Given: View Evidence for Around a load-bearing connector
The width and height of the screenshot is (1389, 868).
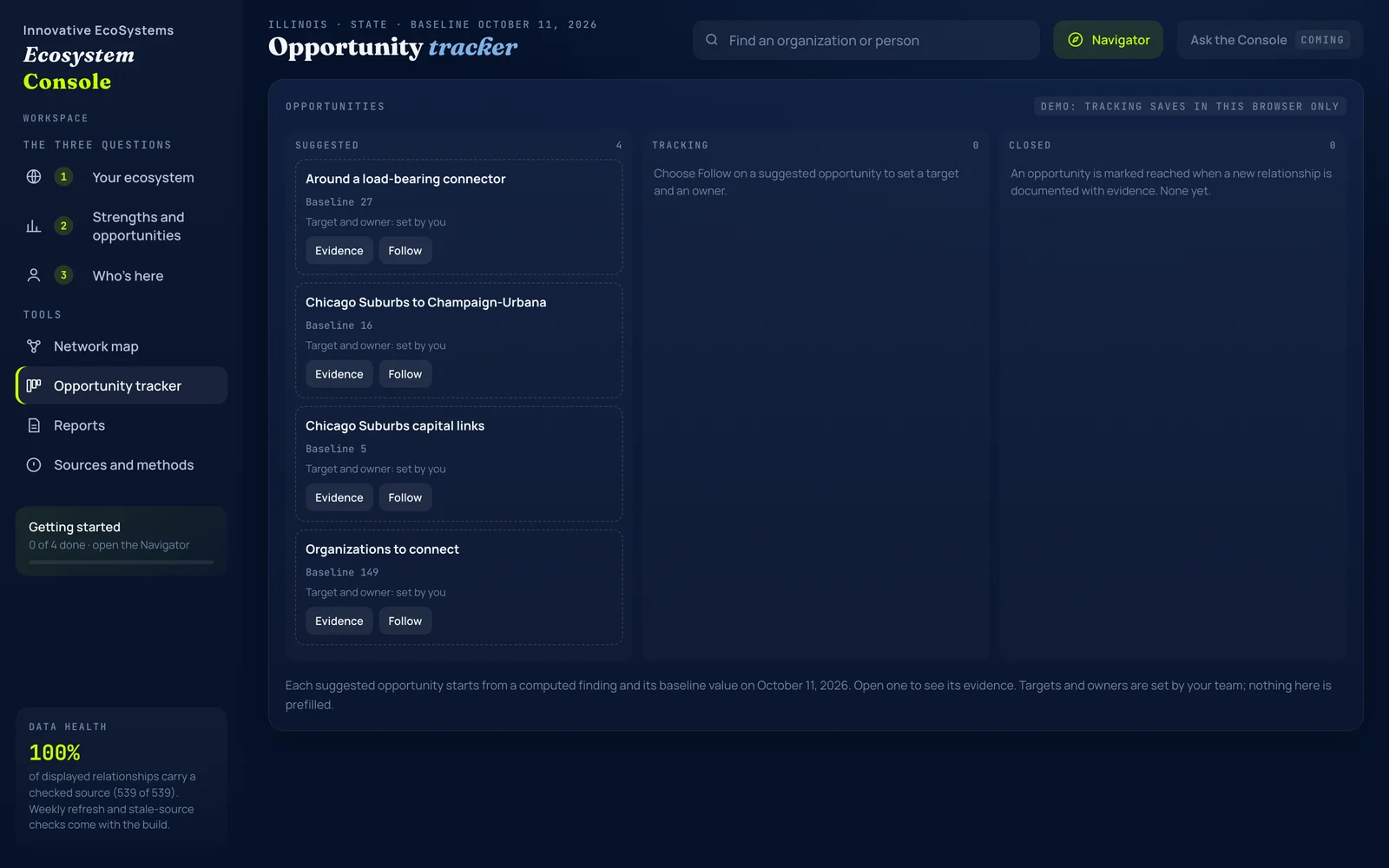Looking at the screenshot, I should coord(339,251).
